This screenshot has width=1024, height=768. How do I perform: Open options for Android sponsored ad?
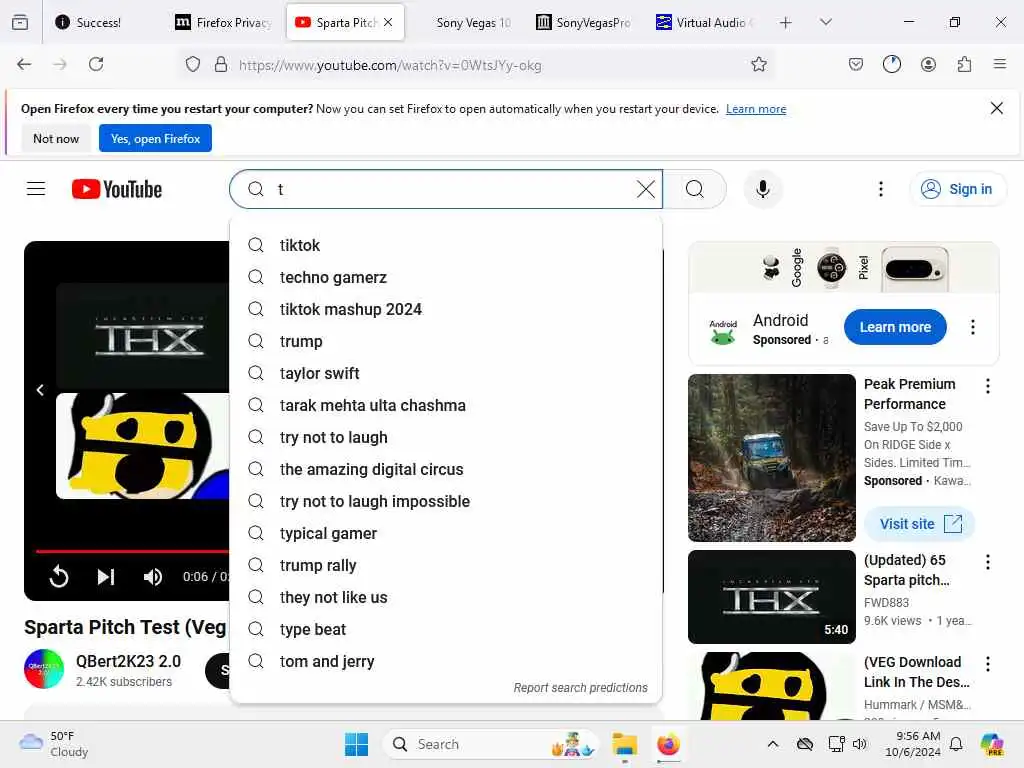(972, 327)
